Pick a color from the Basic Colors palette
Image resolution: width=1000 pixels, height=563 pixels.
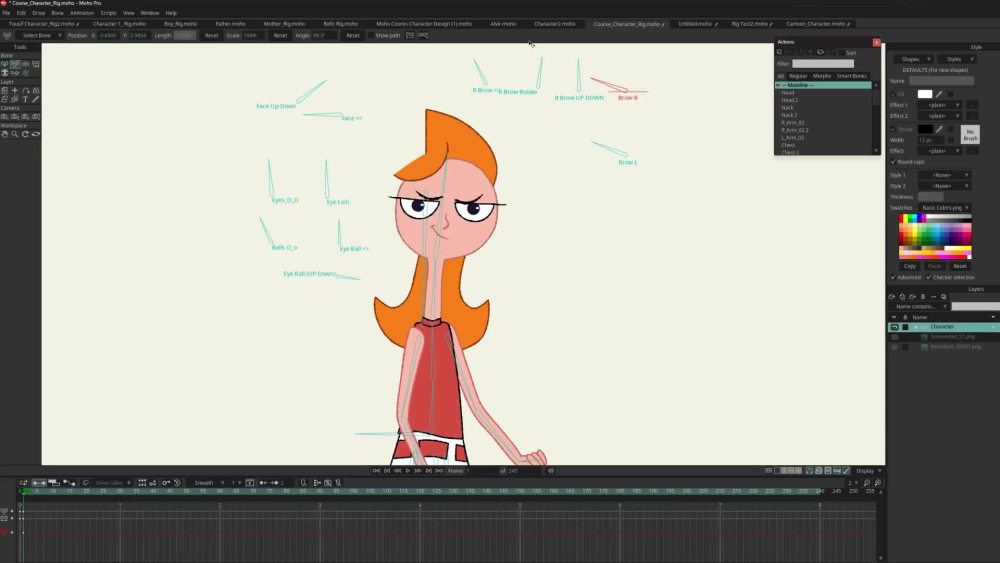(935, 237)
